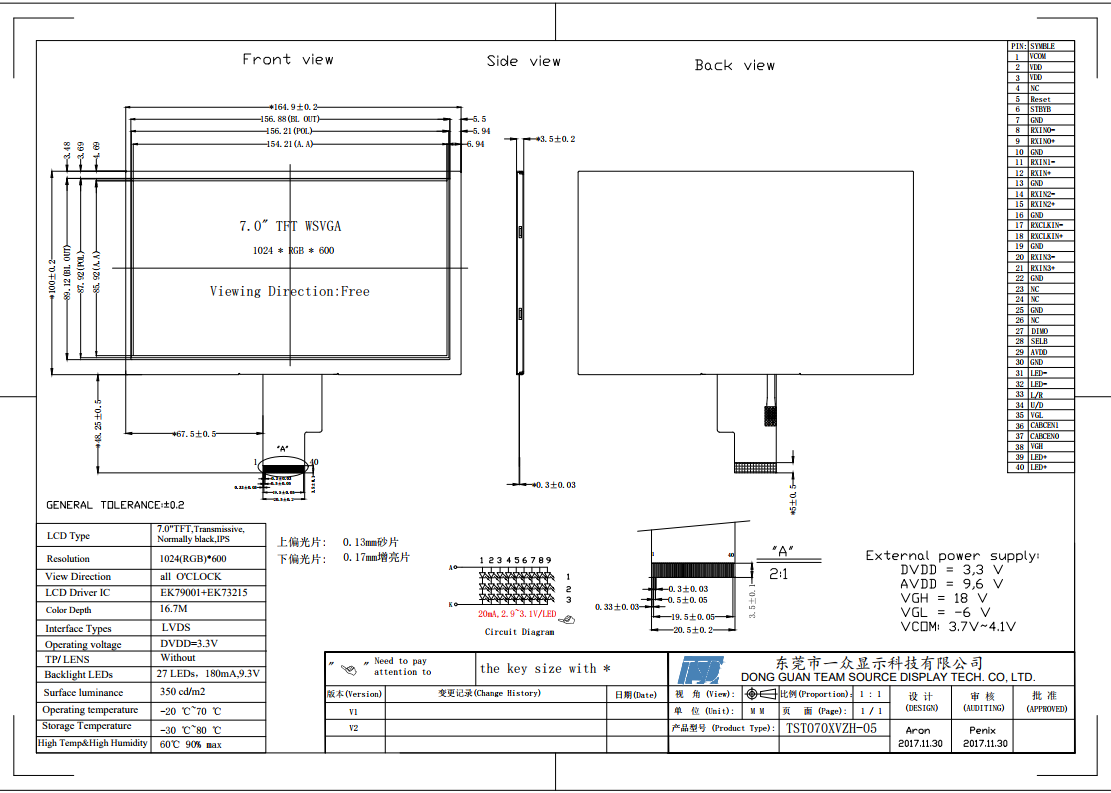Click the Surface luminance 350 cd/m2 value
Viewport: 1111px width, 793px height.
coord(182,692)
